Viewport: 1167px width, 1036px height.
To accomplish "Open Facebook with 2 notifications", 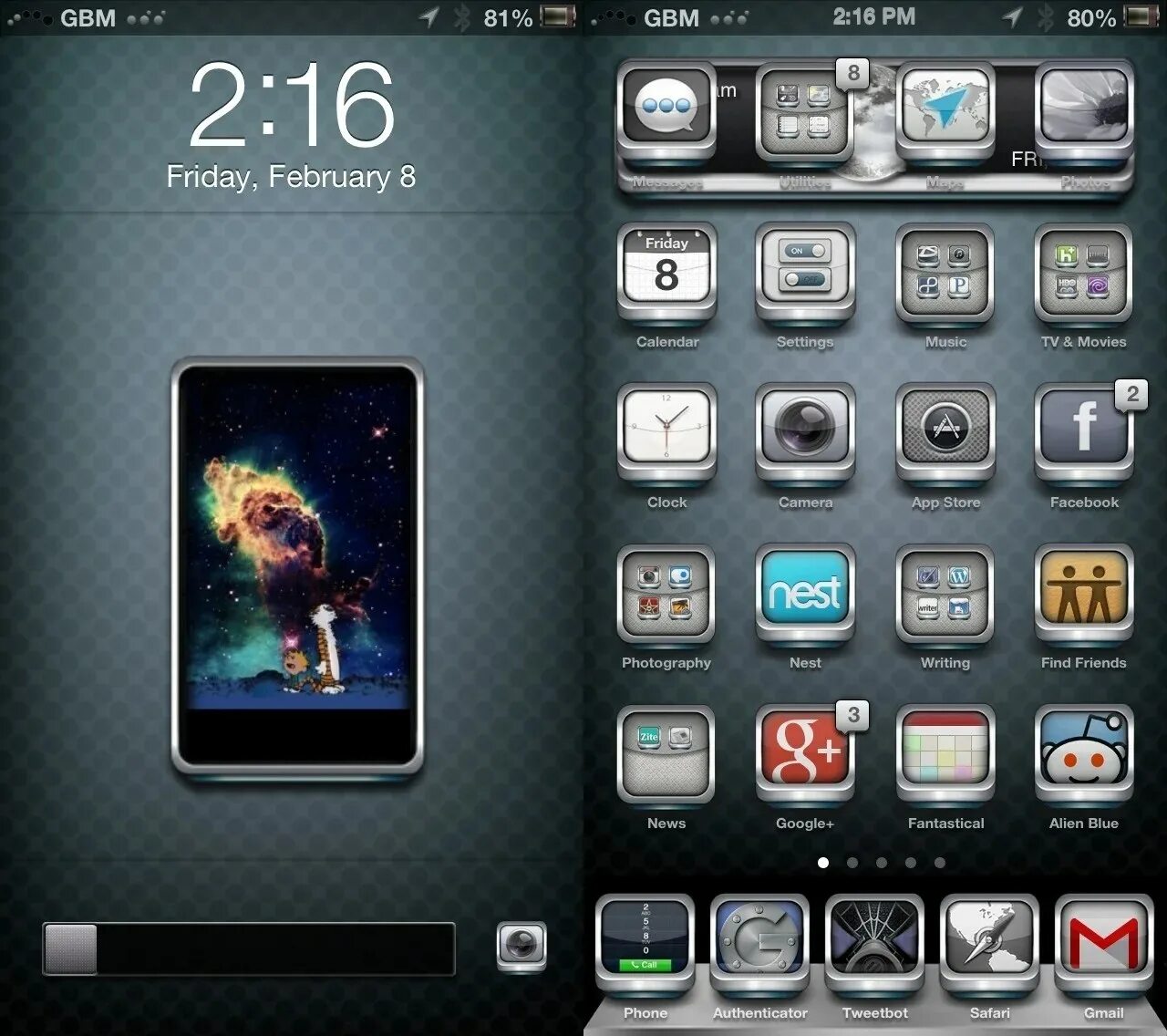I will 1084,432.
